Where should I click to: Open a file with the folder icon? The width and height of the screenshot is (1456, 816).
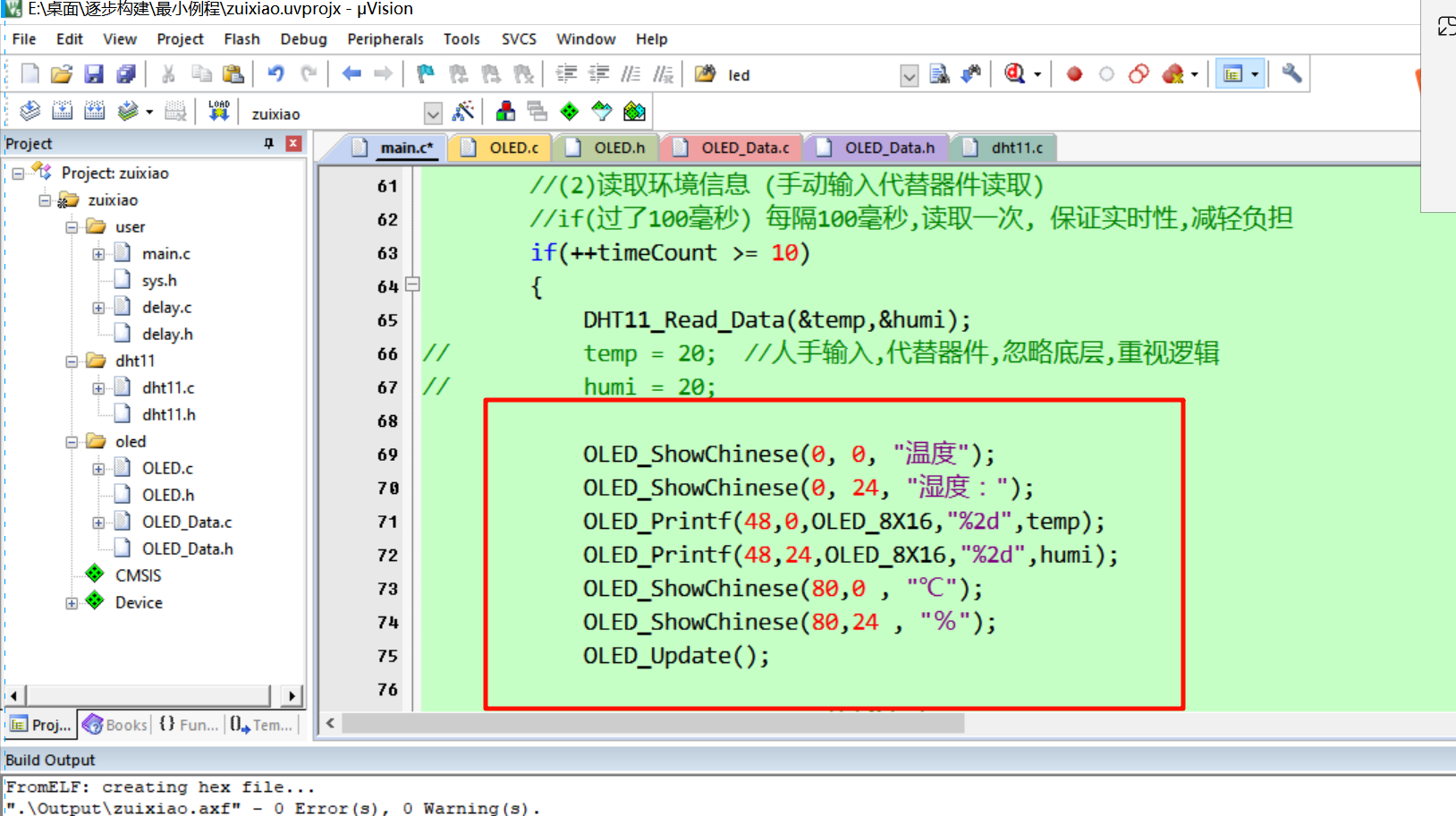[62, 74]
